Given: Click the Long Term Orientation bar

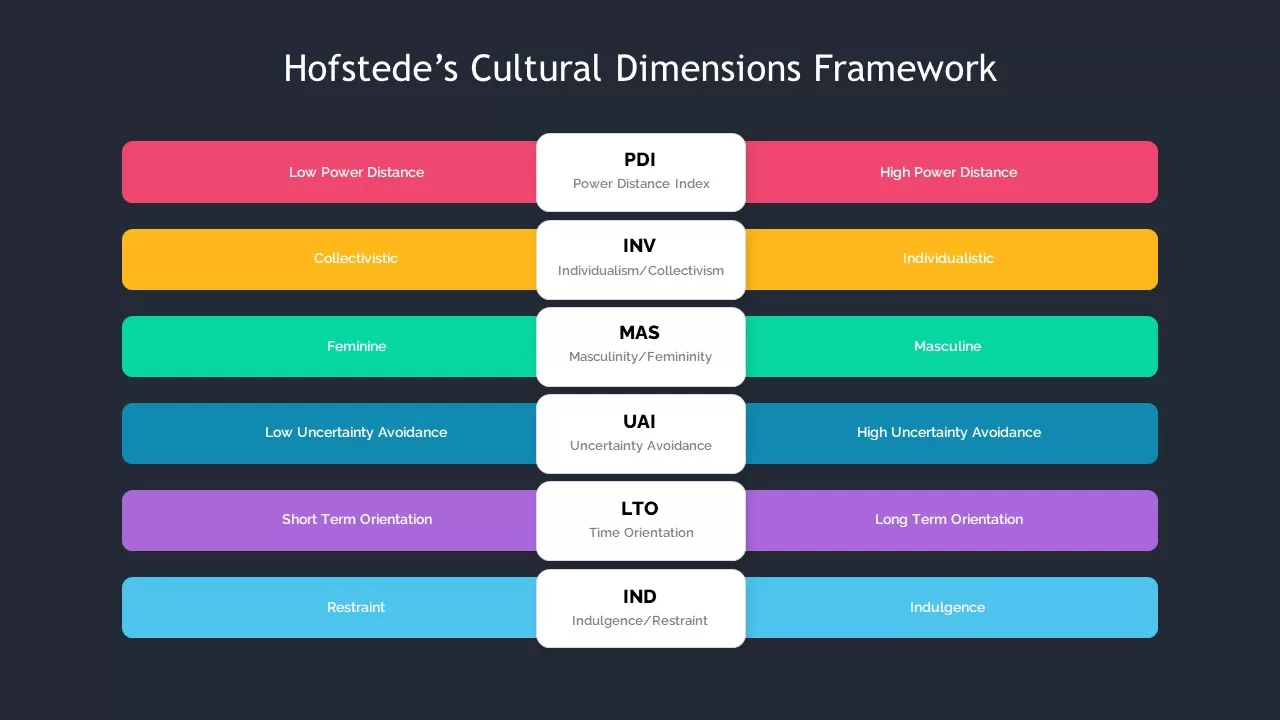Looking at the screenshot, I should click(x=951, y=520).
